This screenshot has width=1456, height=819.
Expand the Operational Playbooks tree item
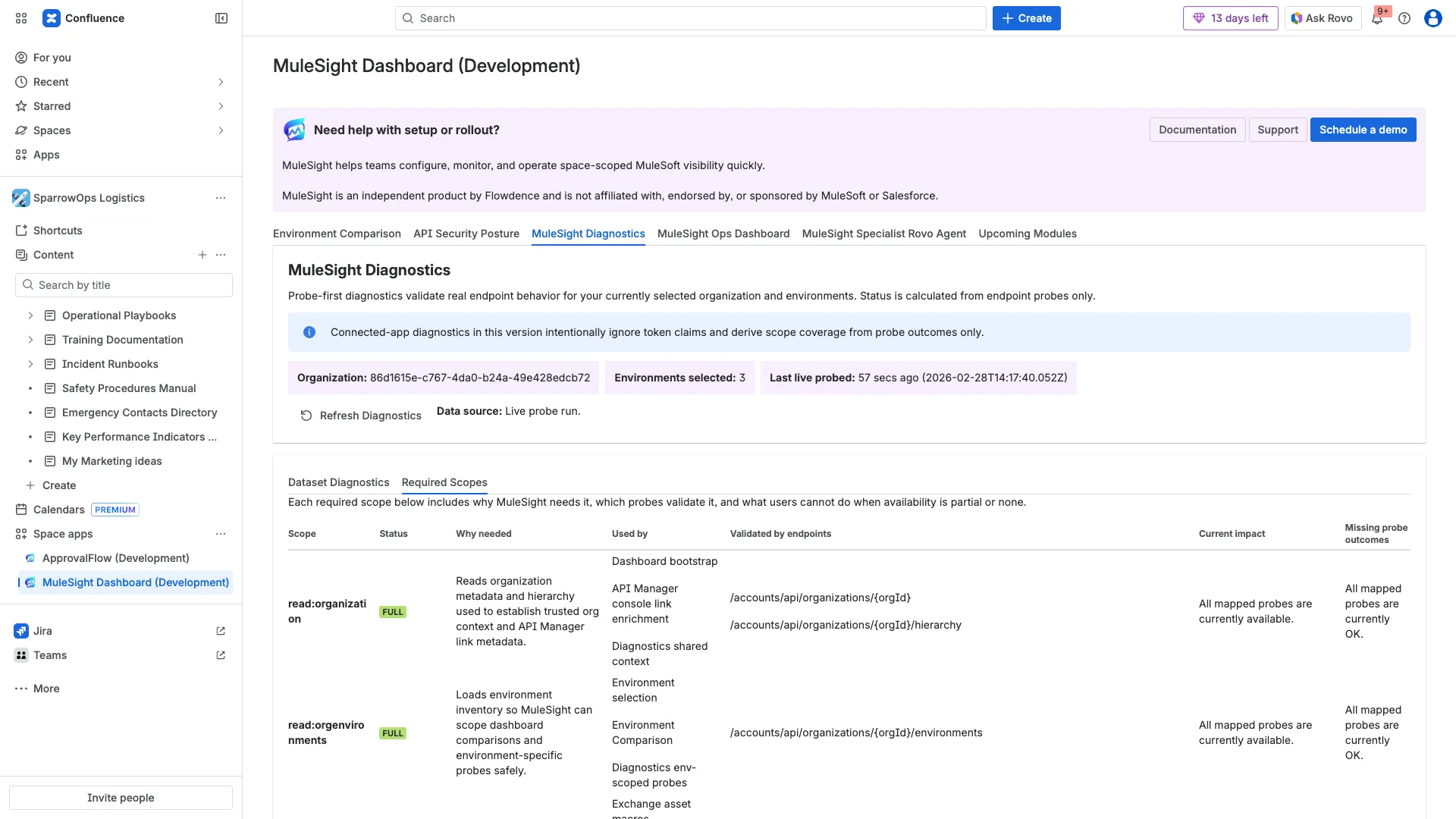pyautogui.click(x=30, y=315)
